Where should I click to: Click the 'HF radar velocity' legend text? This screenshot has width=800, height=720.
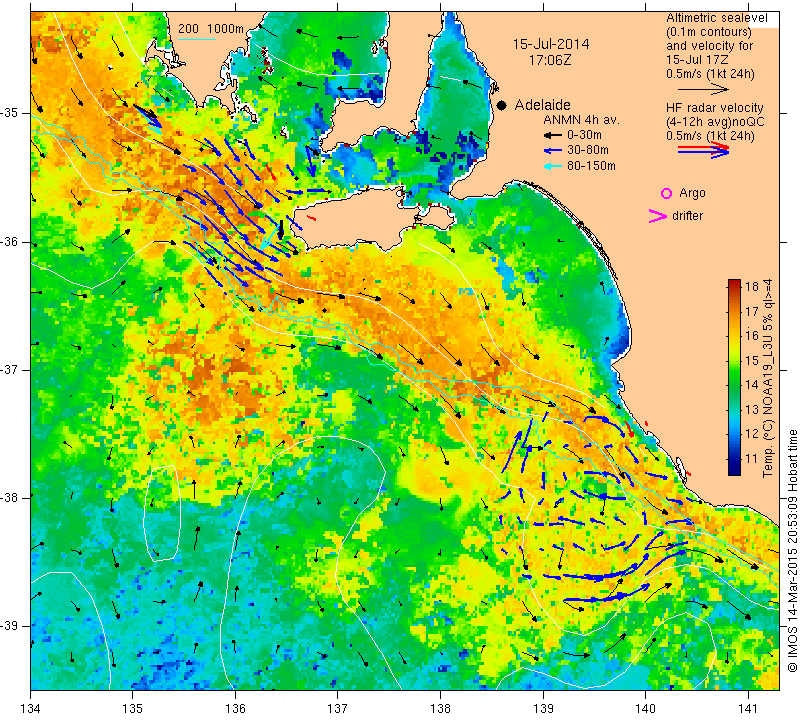[715, 108]
